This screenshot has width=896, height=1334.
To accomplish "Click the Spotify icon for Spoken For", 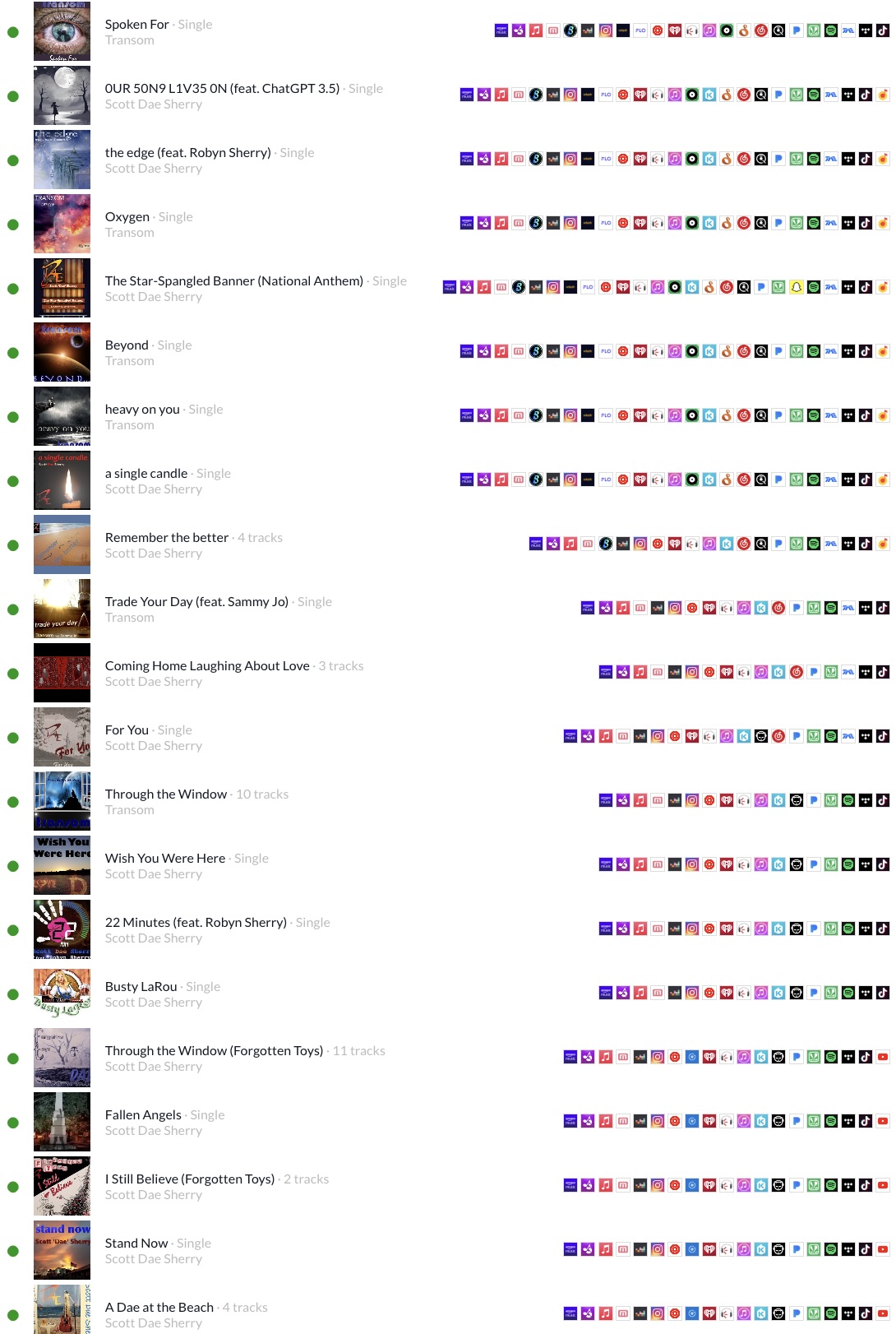I will click(x=830, y=30).
